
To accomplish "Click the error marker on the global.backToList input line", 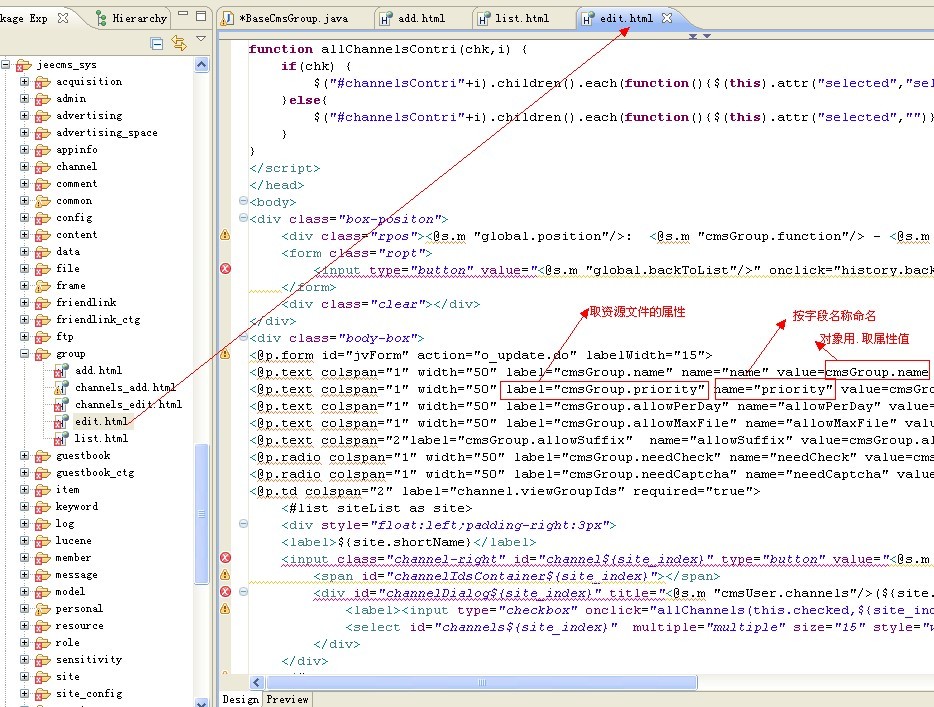I will point(225,269).
